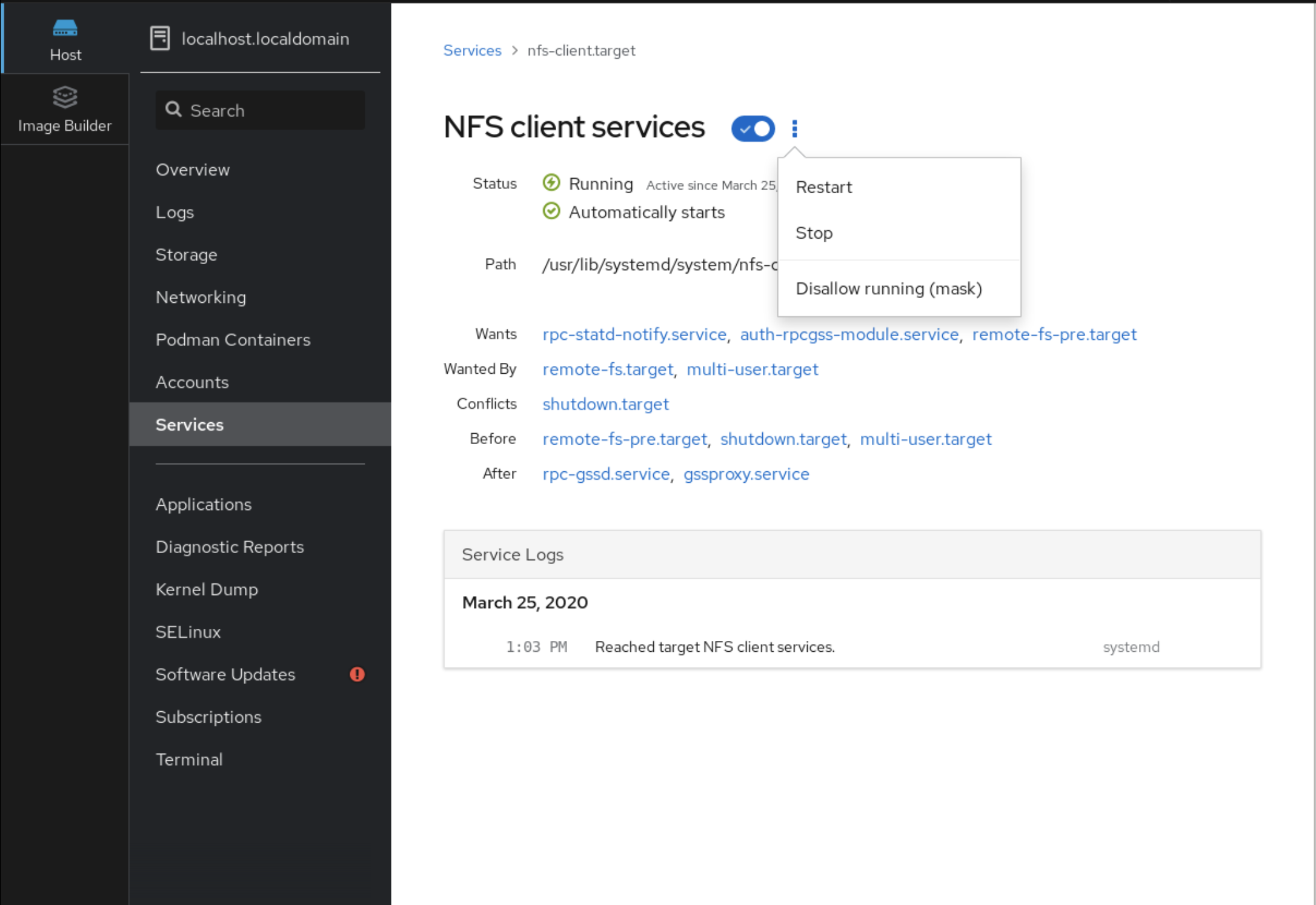Click the localhost.localdomain host icon
This screenshot has width=1316, height=905.
click(x=160, y=38)
